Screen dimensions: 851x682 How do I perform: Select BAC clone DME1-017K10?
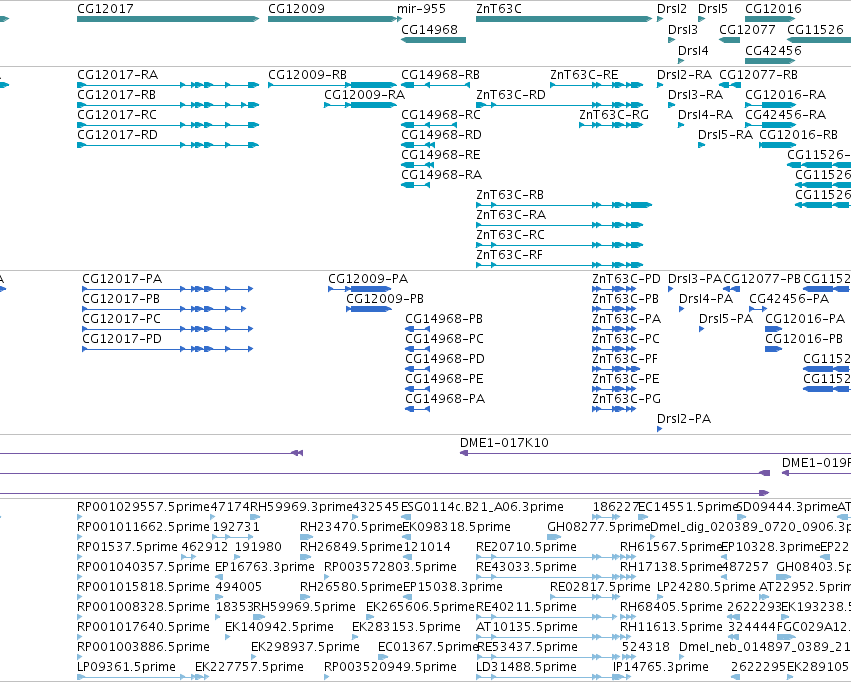[x=504, y=443]
